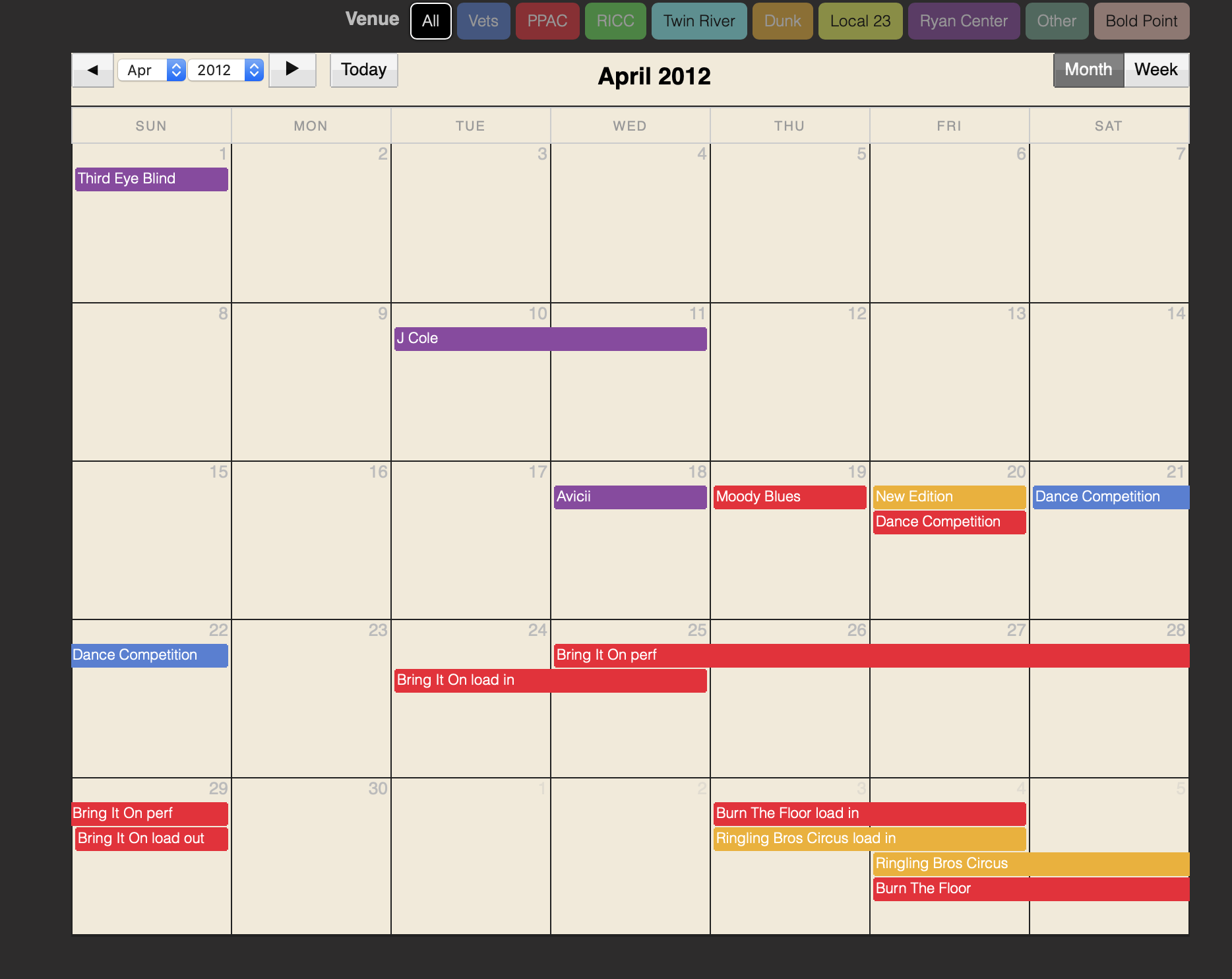Screen dimensions: 1232x979
Task: Choose the Bold Point venue filter
Action: click(x=1141, y=21)
